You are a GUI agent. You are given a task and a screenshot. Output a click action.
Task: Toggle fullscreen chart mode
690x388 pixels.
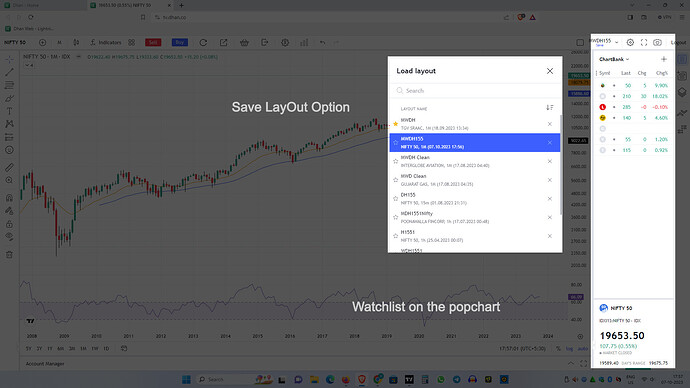point(644,42)
